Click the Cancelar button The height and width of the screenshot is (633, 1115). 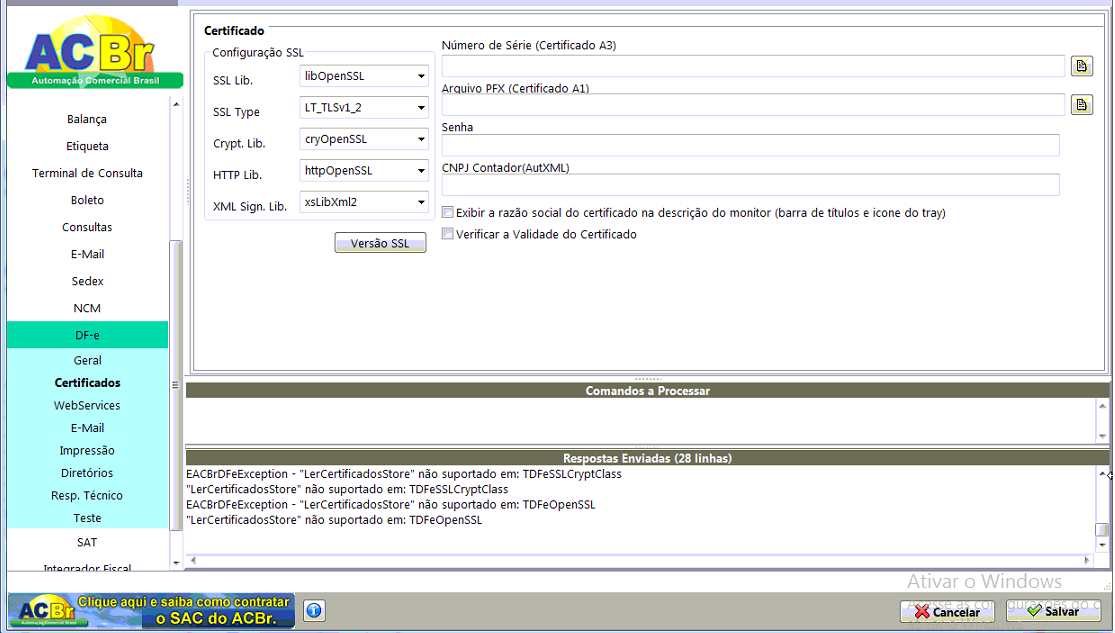[x=947, y=612]
